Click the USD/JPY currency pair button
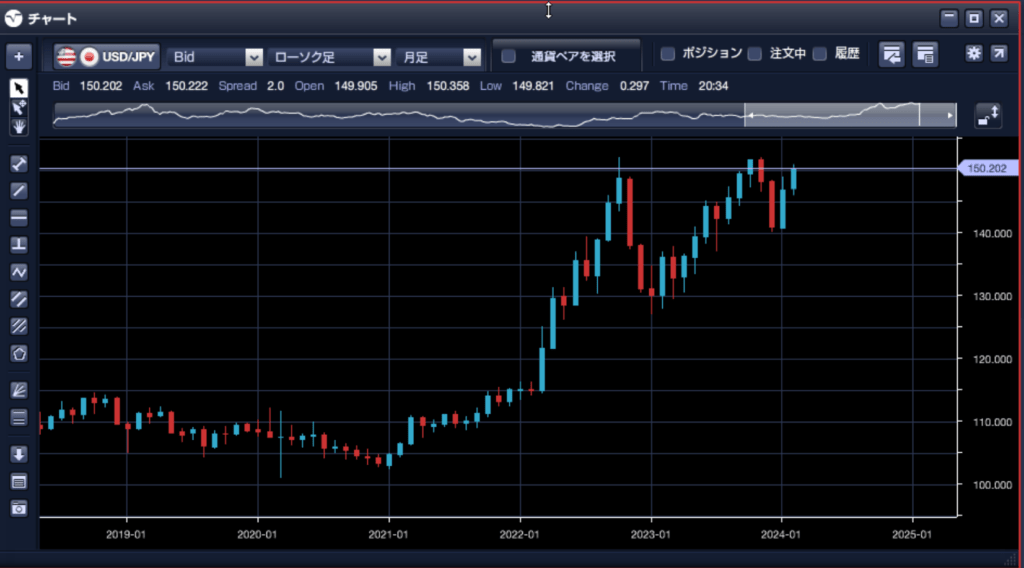1024x568 pixels. pyautogui.click(x=106, y=57)
